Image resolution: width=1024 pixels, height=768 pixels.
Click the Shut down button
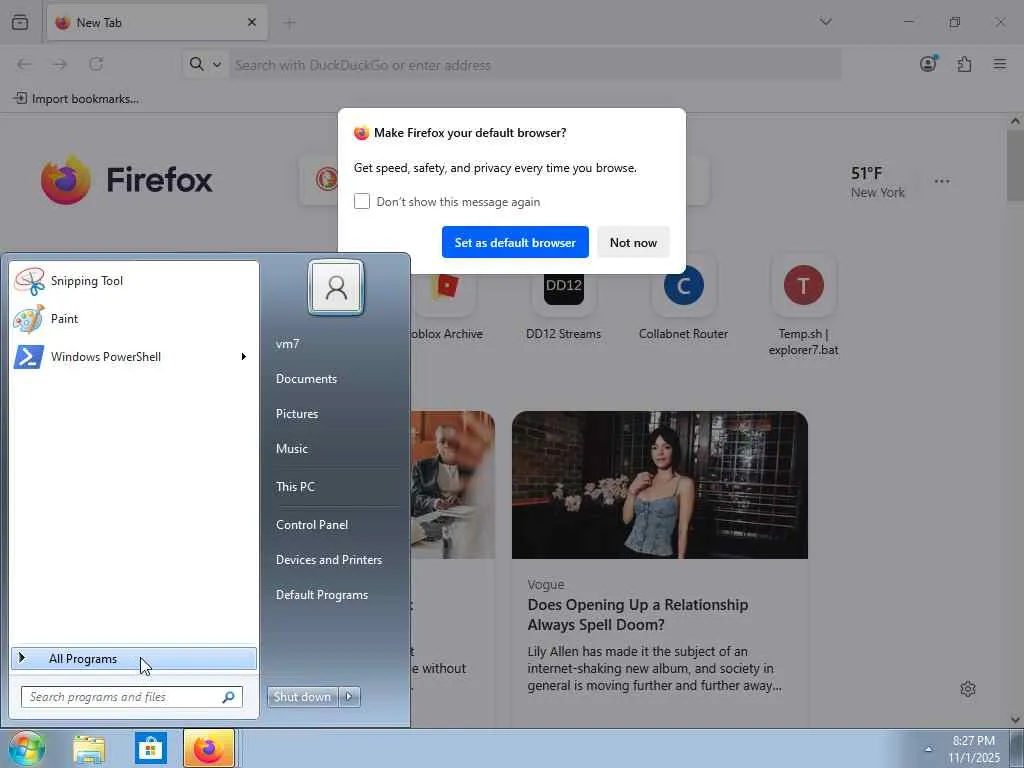click(x=302, y=697)
